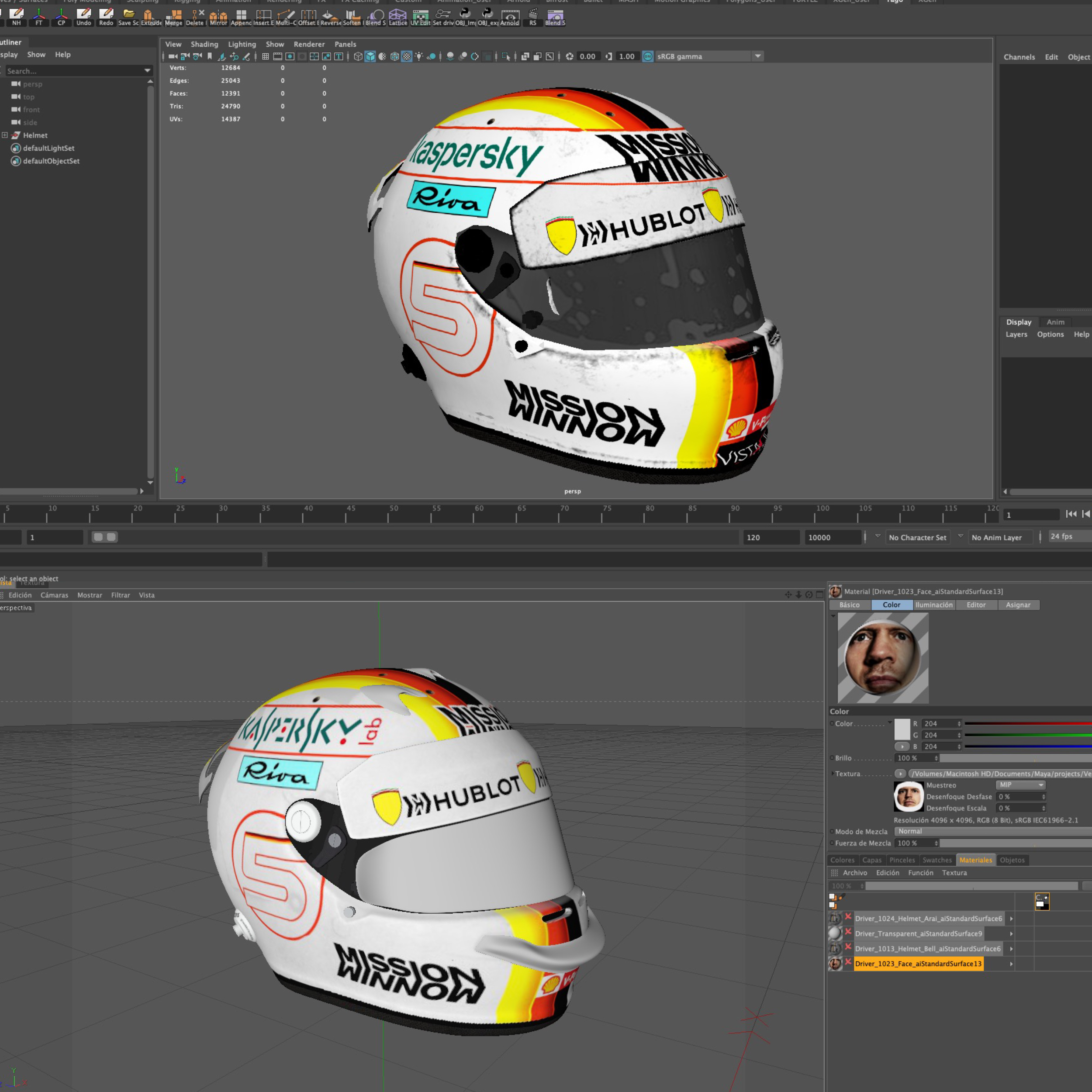
Task: Expand the Textura disclosure triangle
Action: point(832,773)
